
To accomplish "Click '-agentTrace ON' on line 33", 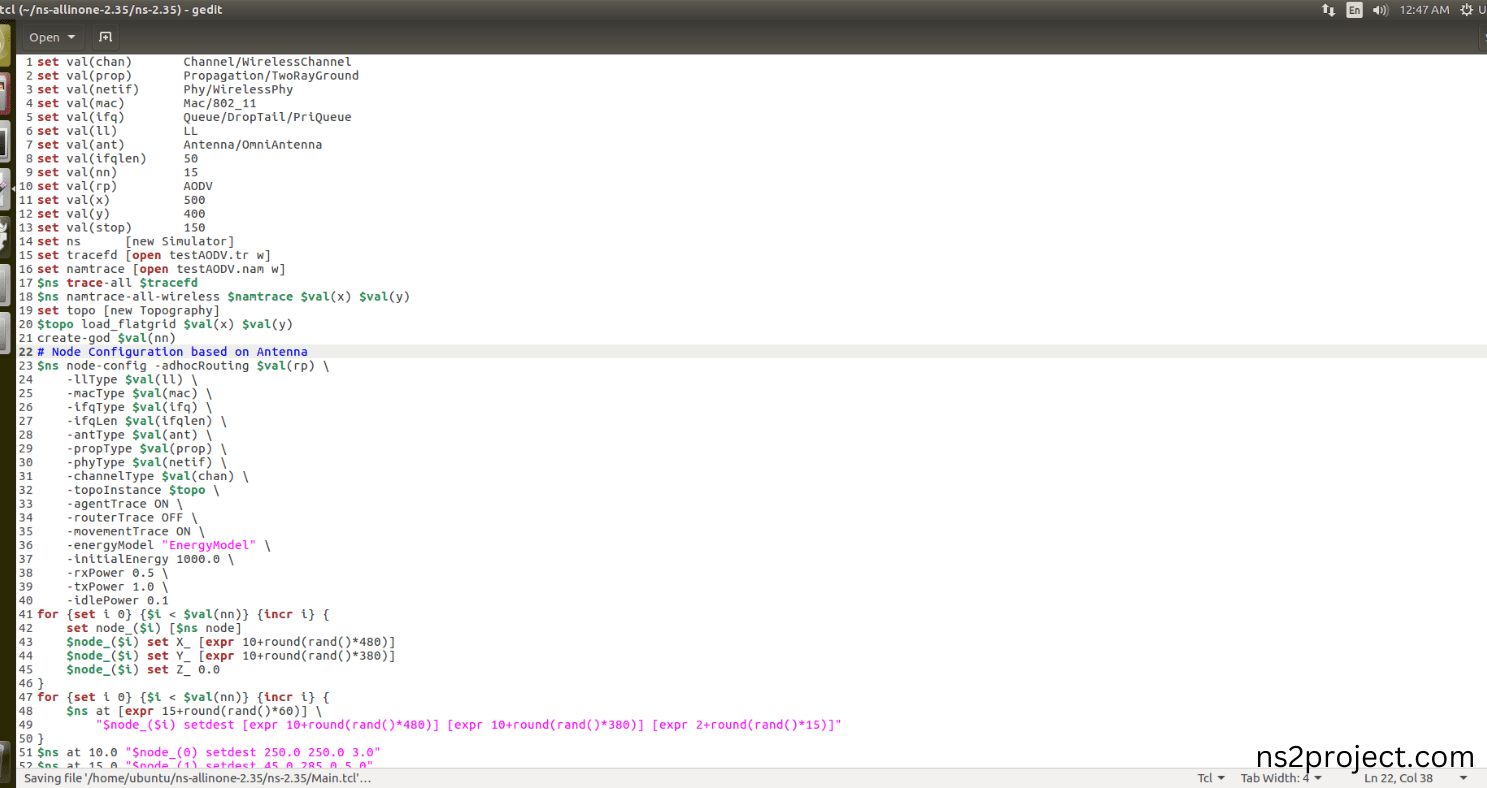I will [x=118, y=504].
